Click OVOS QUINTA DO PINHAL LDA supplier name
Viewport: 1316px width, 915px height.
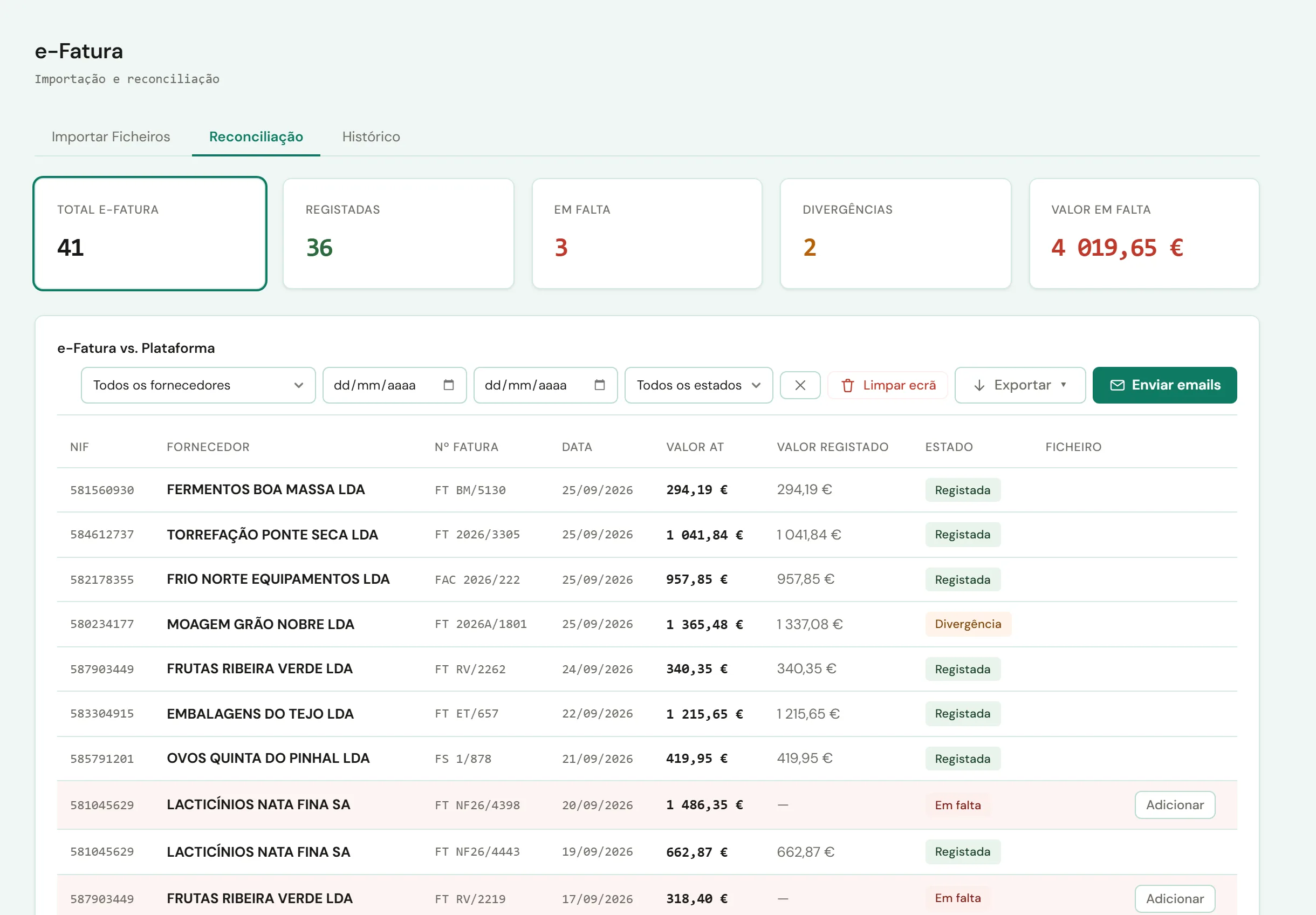(x=268, y=759)
